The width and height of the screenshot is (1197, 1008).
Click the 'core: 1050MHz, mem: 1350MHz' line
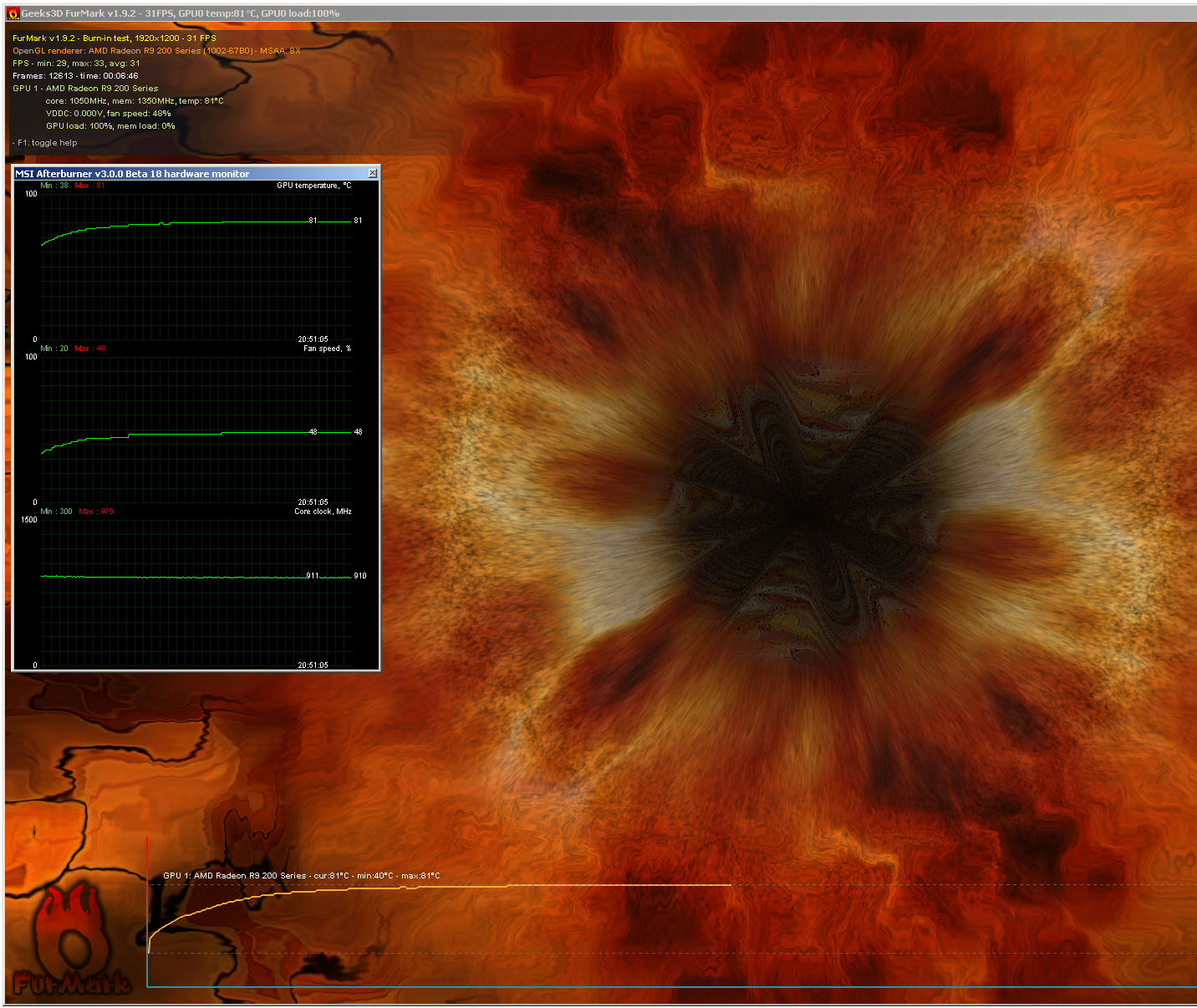(x=135, y=101)
